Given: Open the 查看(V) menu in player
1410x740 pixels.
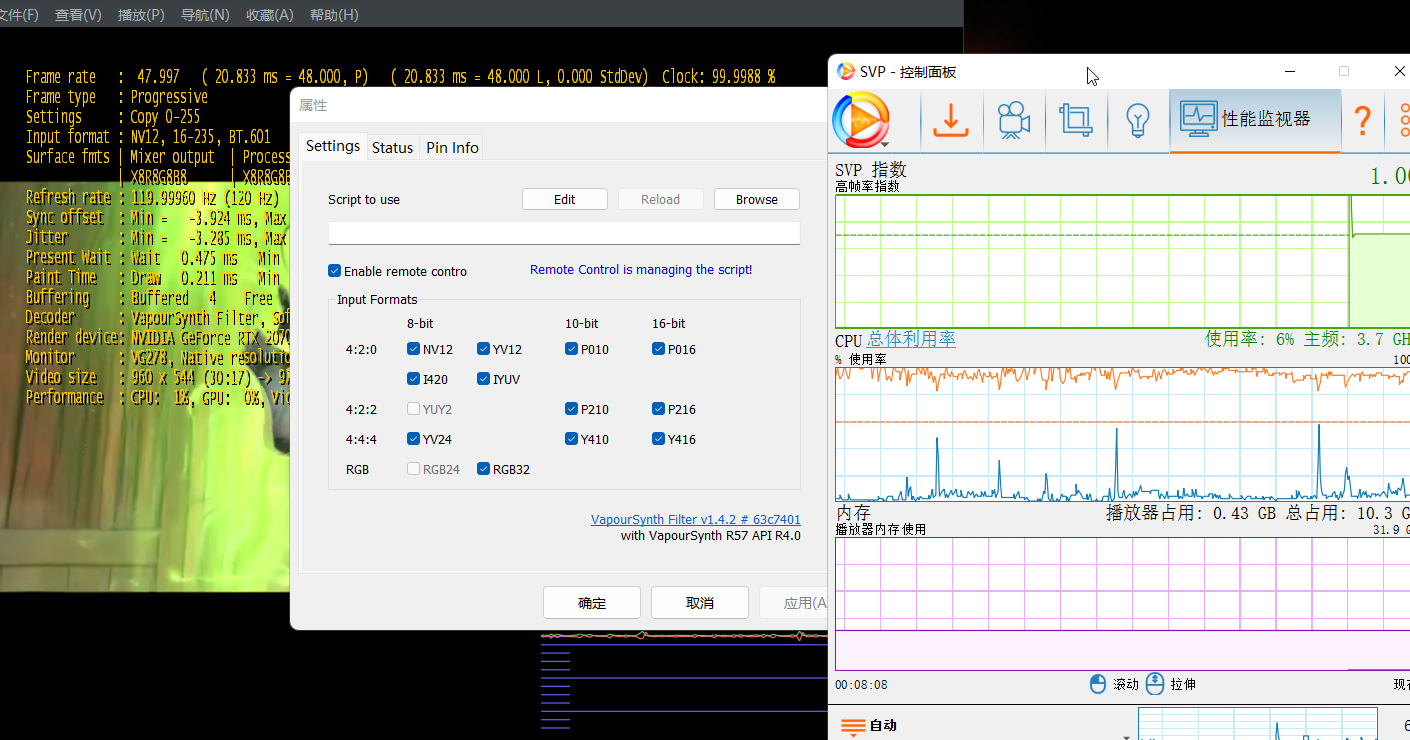Looking at the screenshot, I should pos(78,15).
